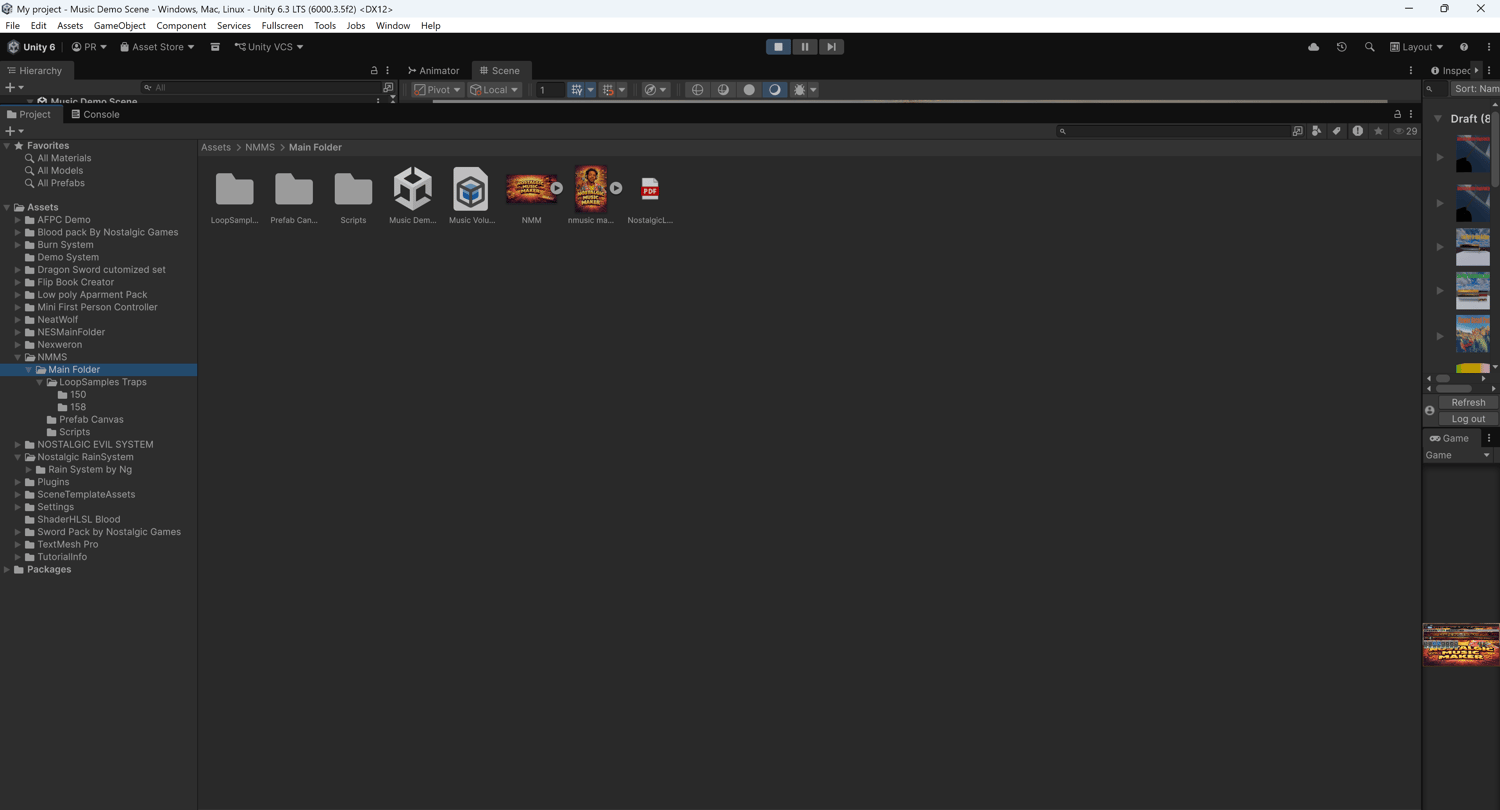
Task: Click the Sort: Name button
Action: (1475, 89)
